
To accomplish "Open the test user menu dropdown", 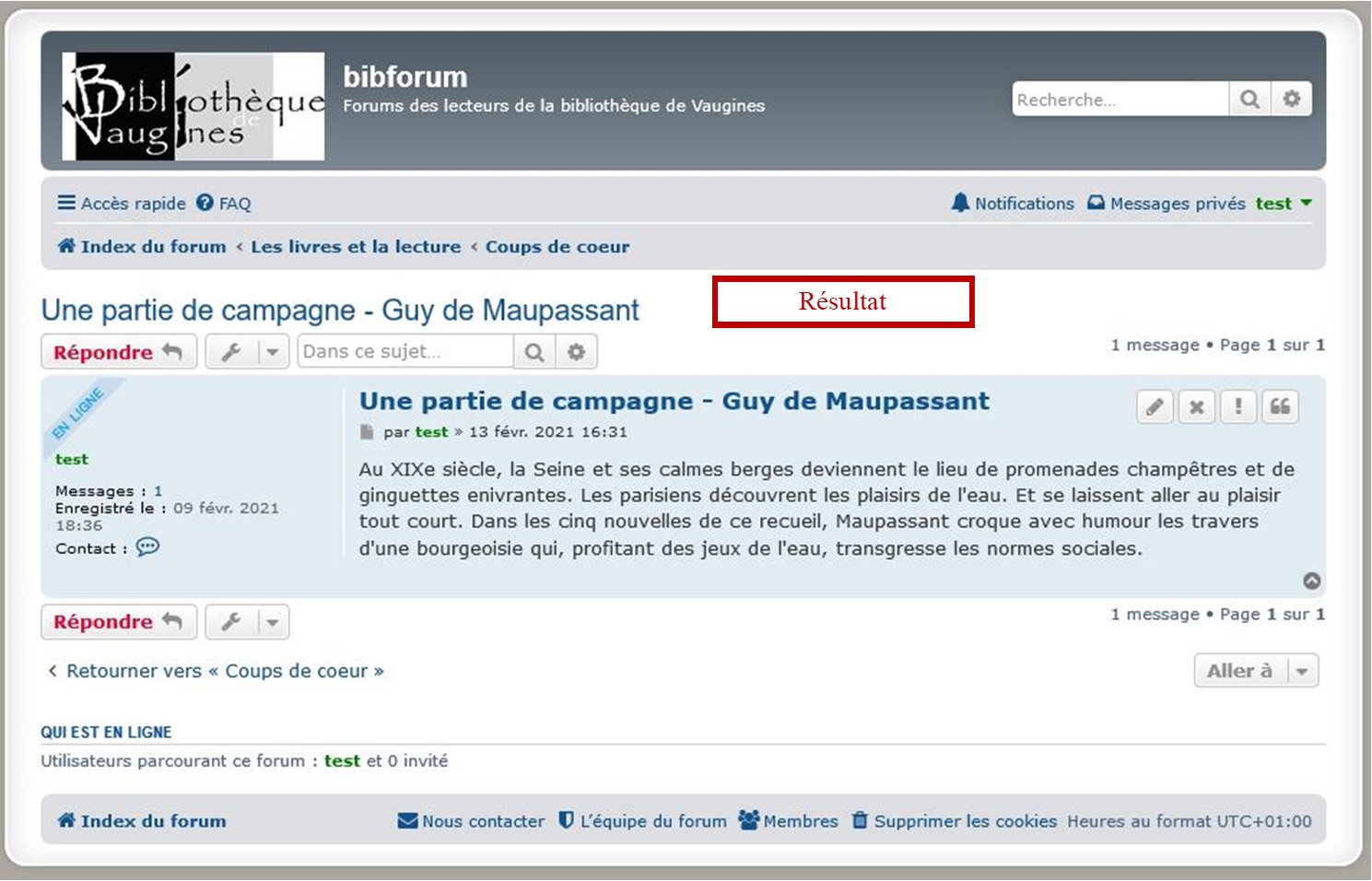I will pyautogui.click(x=1284, y=204).
